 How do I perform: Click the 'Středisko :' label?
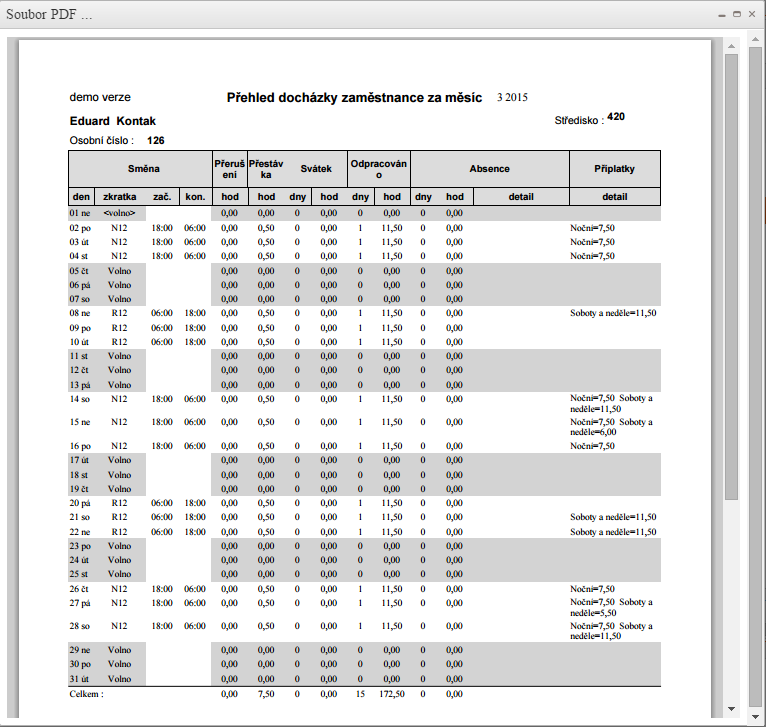pos(579,120)
